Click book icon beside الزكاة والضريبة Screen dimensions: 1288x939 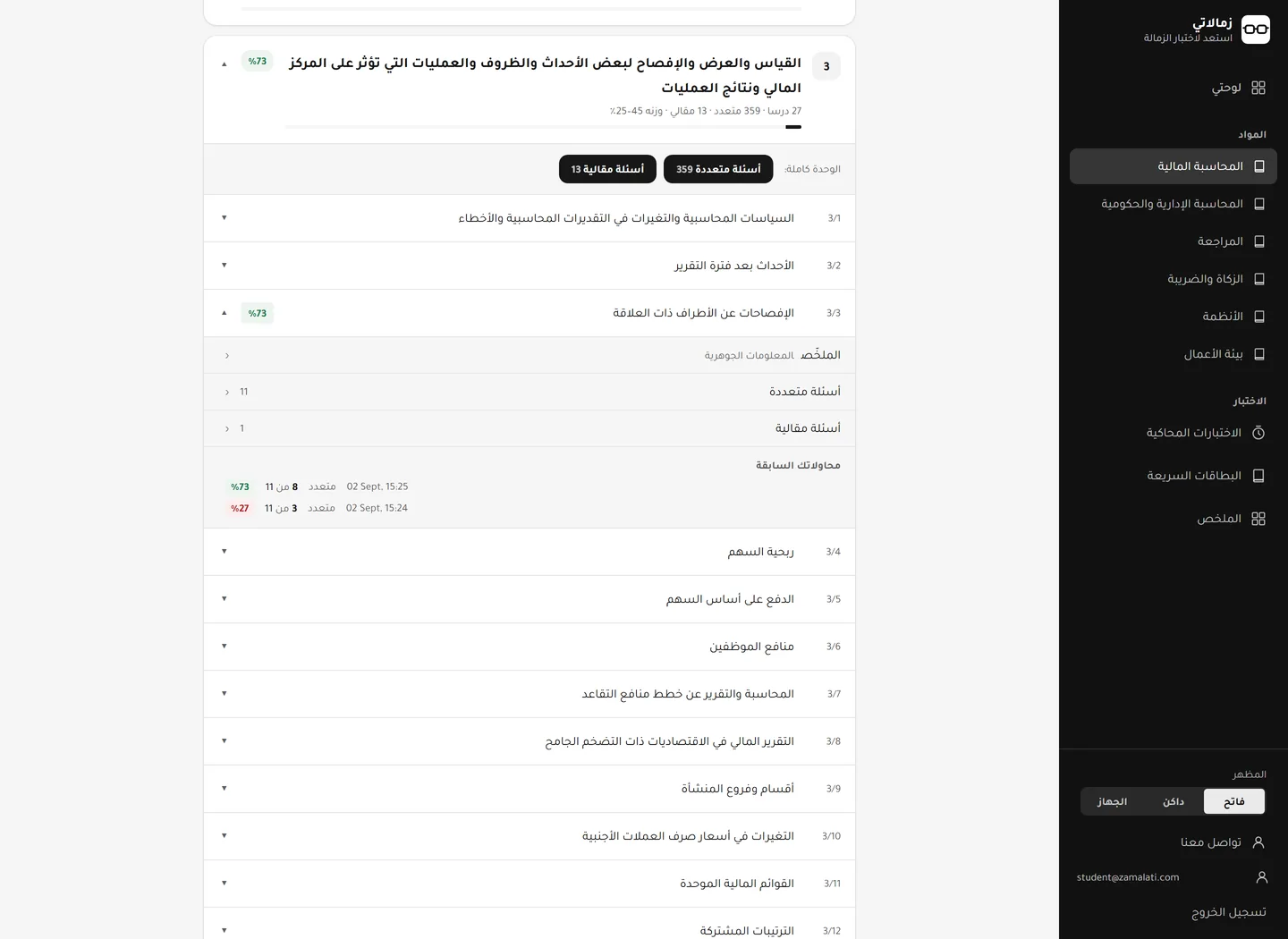pyautogui.click(x=1259, y=279)
